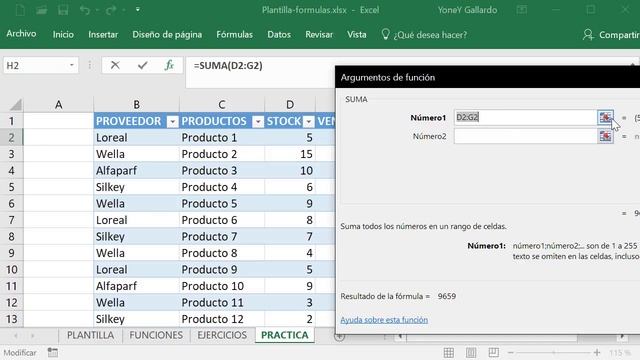Open ribbon display options icon
The image size is (640, 360).
click(x=522, y=10)
